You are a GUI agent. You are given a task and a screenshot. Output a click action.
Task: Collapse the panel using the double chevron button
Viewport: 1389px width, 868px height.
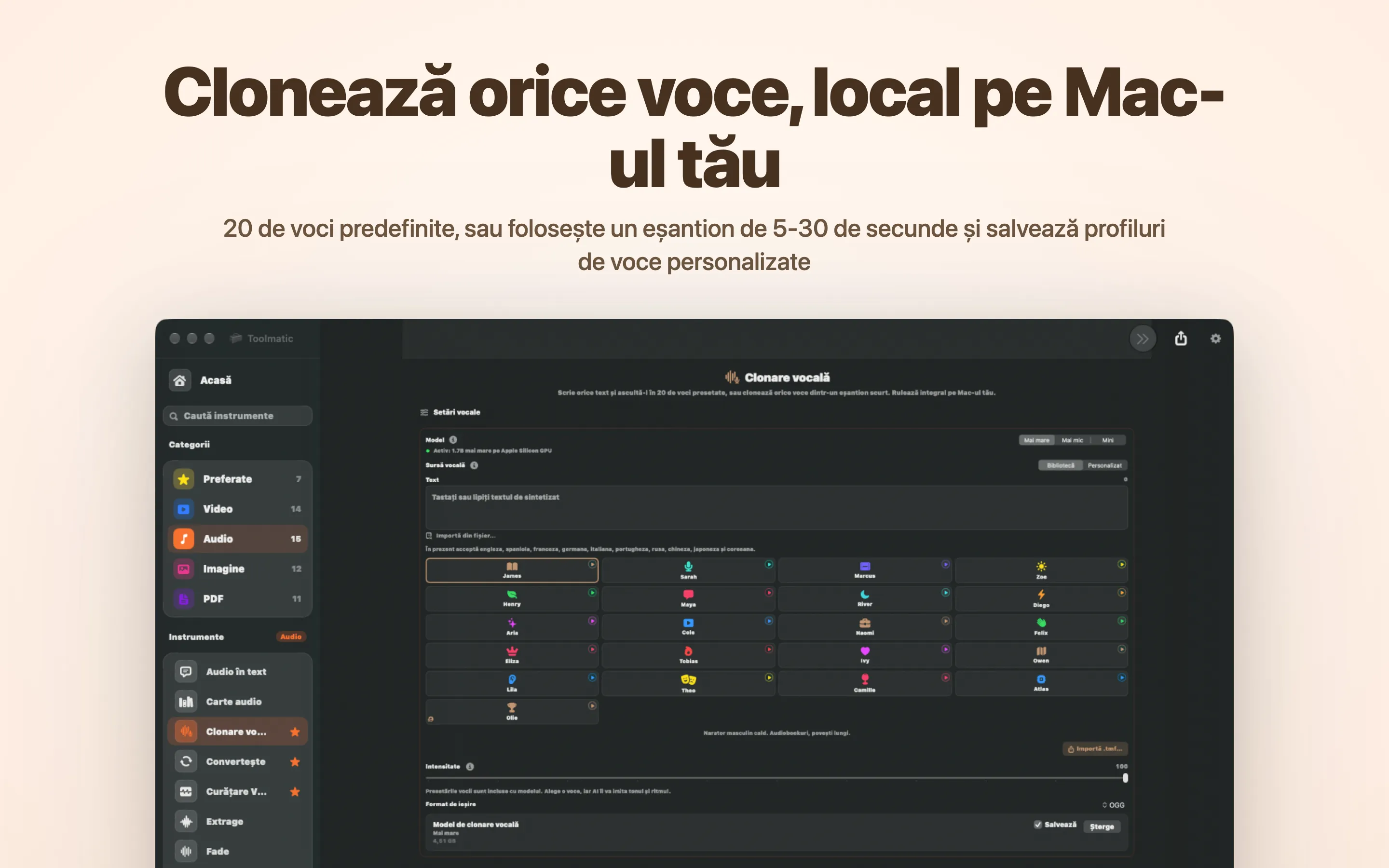click(1142, 339)
